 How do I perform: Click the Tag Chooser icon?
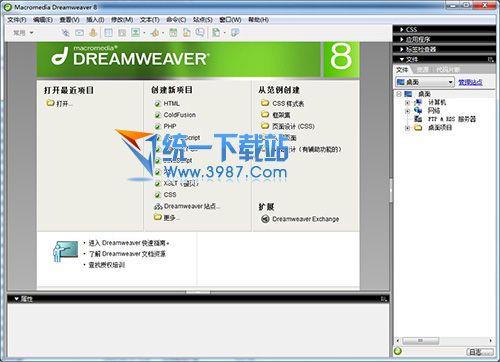(x=235, y=33)
